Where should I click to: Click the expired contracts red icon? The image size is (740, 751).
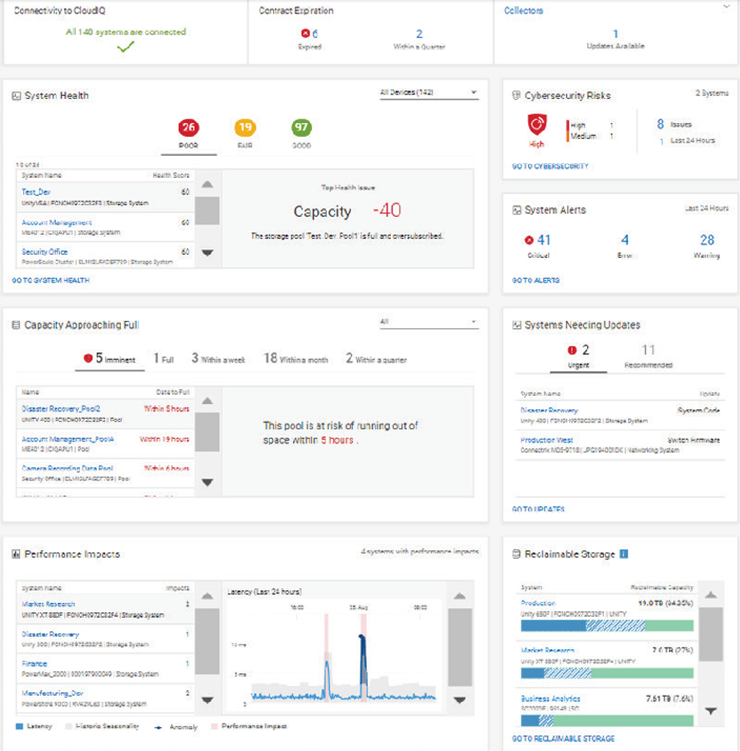click(305, 34)
